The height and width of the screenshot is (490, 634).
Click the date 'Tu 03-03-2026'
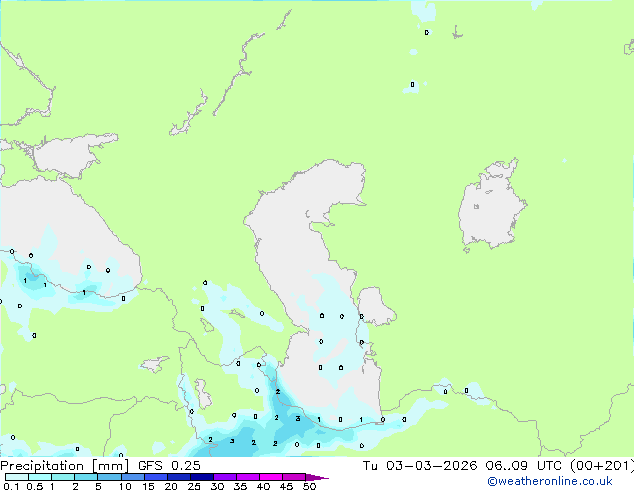click(420, 466)
